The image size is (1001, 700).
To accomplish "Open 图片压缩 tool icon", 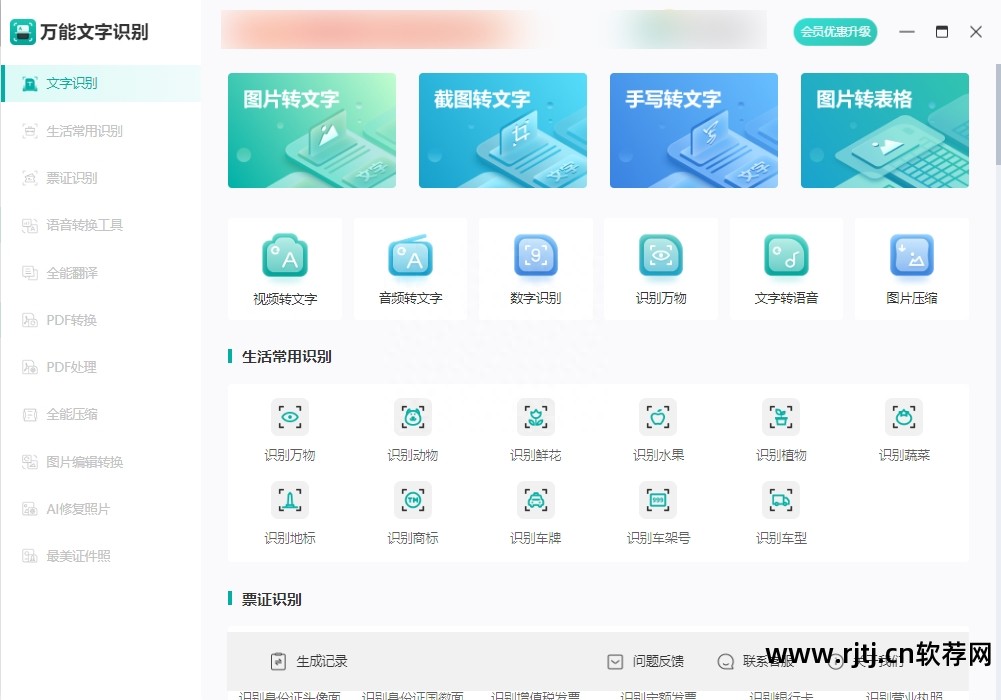I will [912, 256].
